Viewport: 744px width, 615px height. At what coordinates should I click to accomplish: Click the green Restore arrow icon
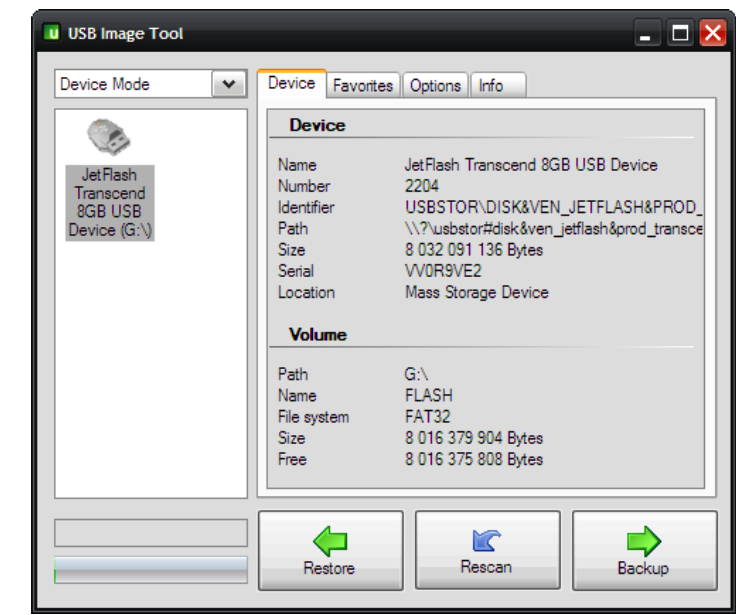[329, 541]
